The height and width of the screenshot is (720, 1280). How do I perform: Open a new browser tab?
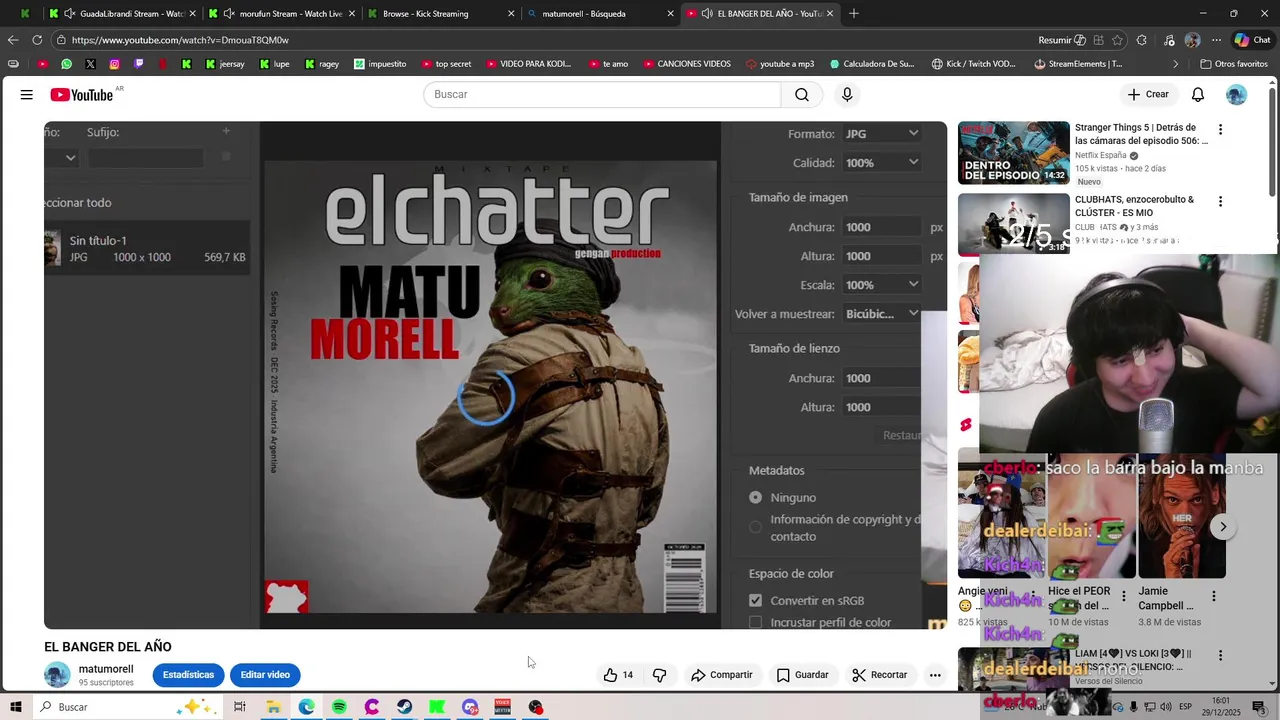854,14
